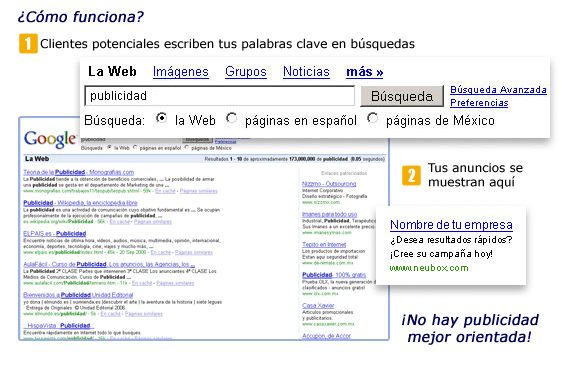Select the "la Web" radio button
The image size is (562, 366).
[162, 118]
